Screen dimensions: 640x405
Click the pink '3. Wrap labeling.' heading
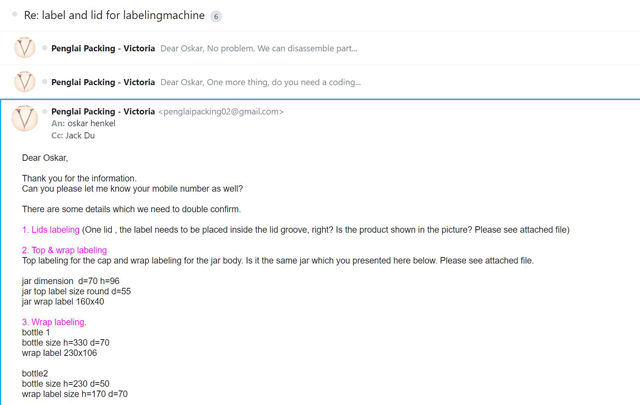point(54,322)
